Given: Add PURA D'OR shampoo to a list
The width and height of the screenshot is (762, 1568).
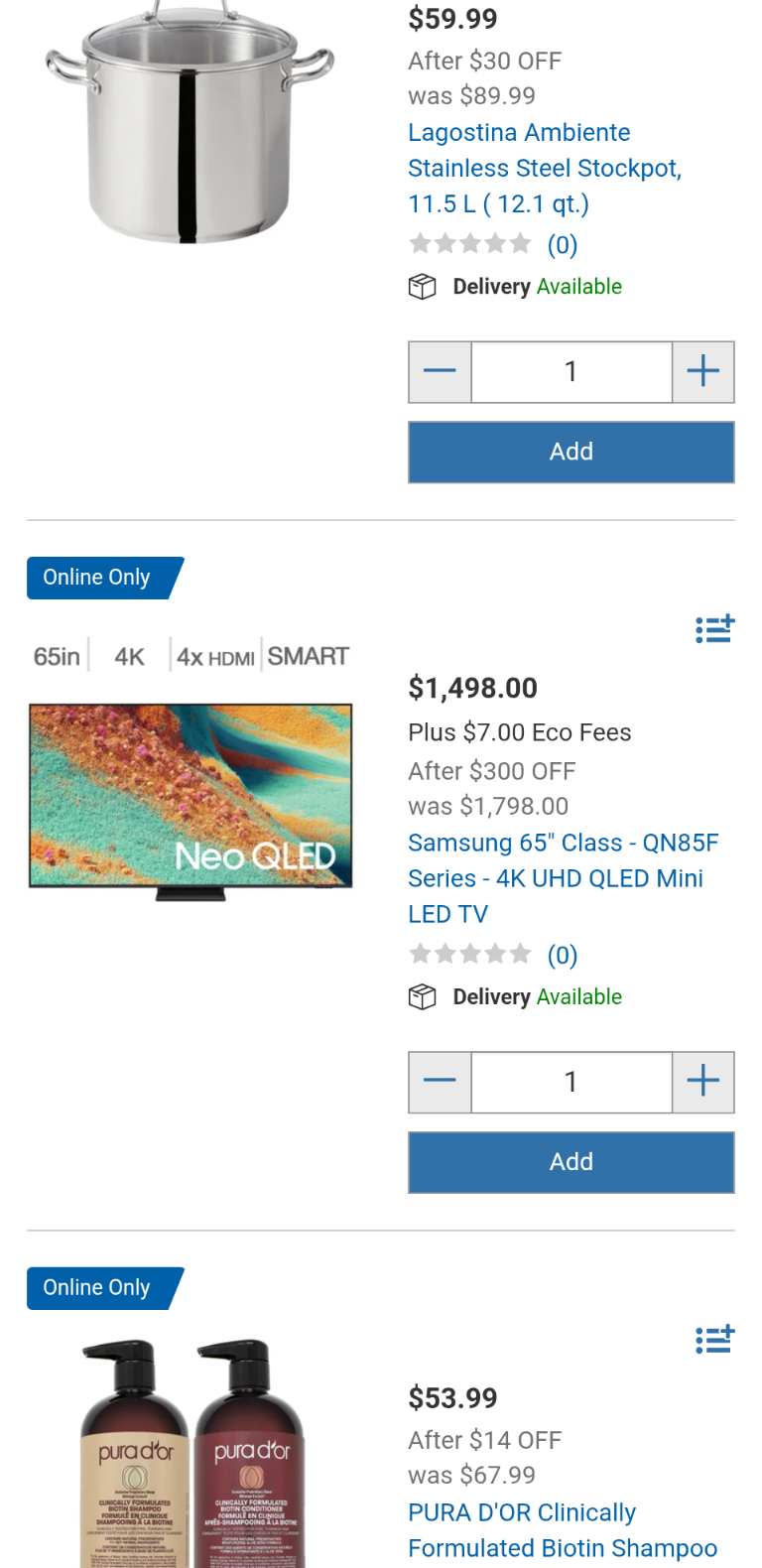Looking at the screenshot, I should pyautogui.click(x=714, y=1340).
